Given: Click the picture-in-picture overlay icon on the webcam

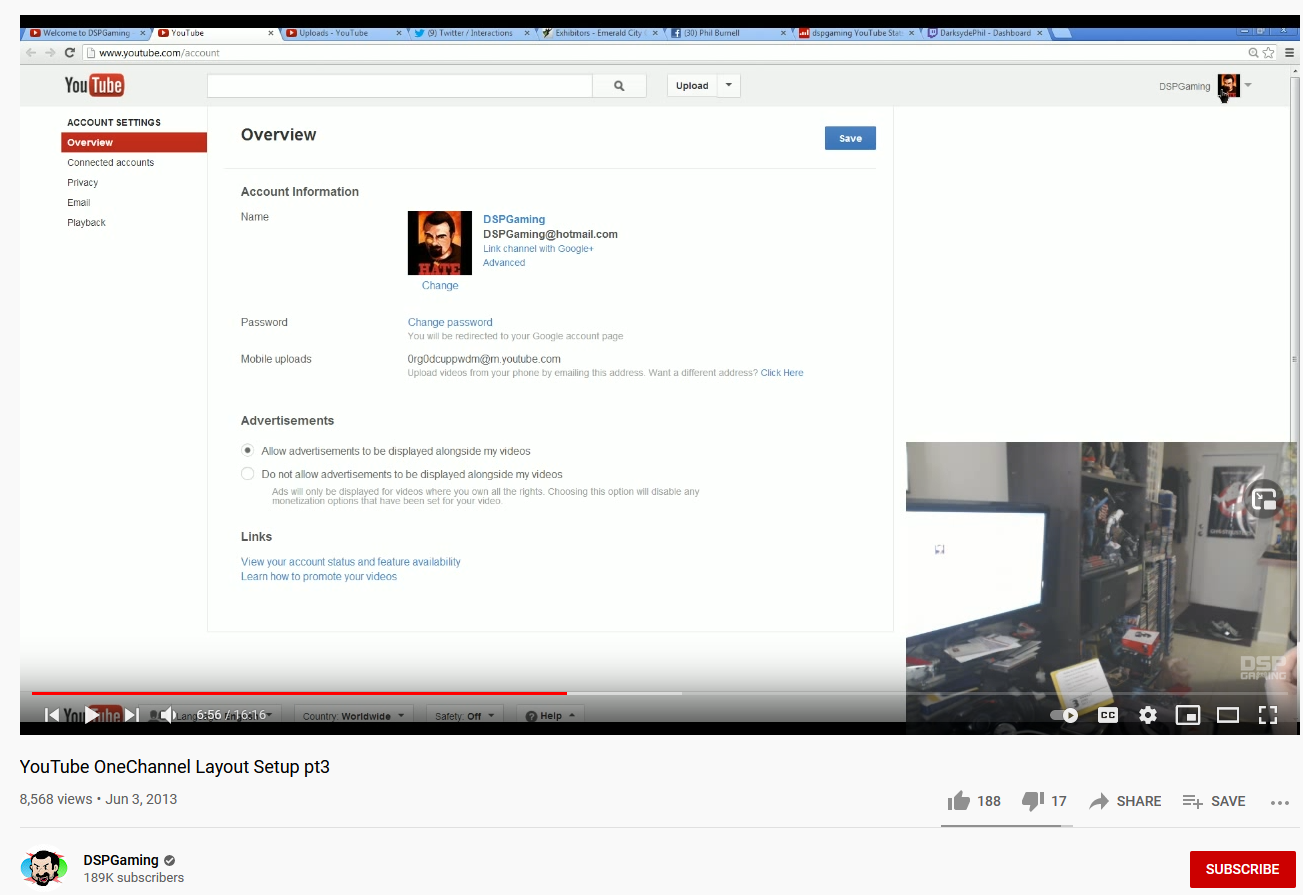Looking at the screenshot, I should (1265, 499).
